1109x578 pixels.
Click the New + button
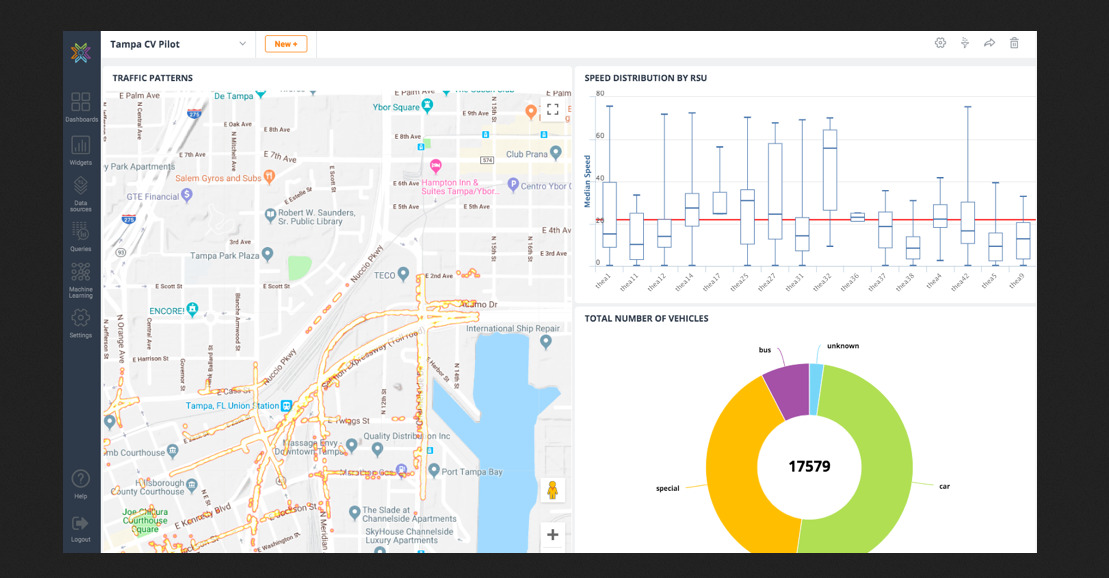[286, 44]
